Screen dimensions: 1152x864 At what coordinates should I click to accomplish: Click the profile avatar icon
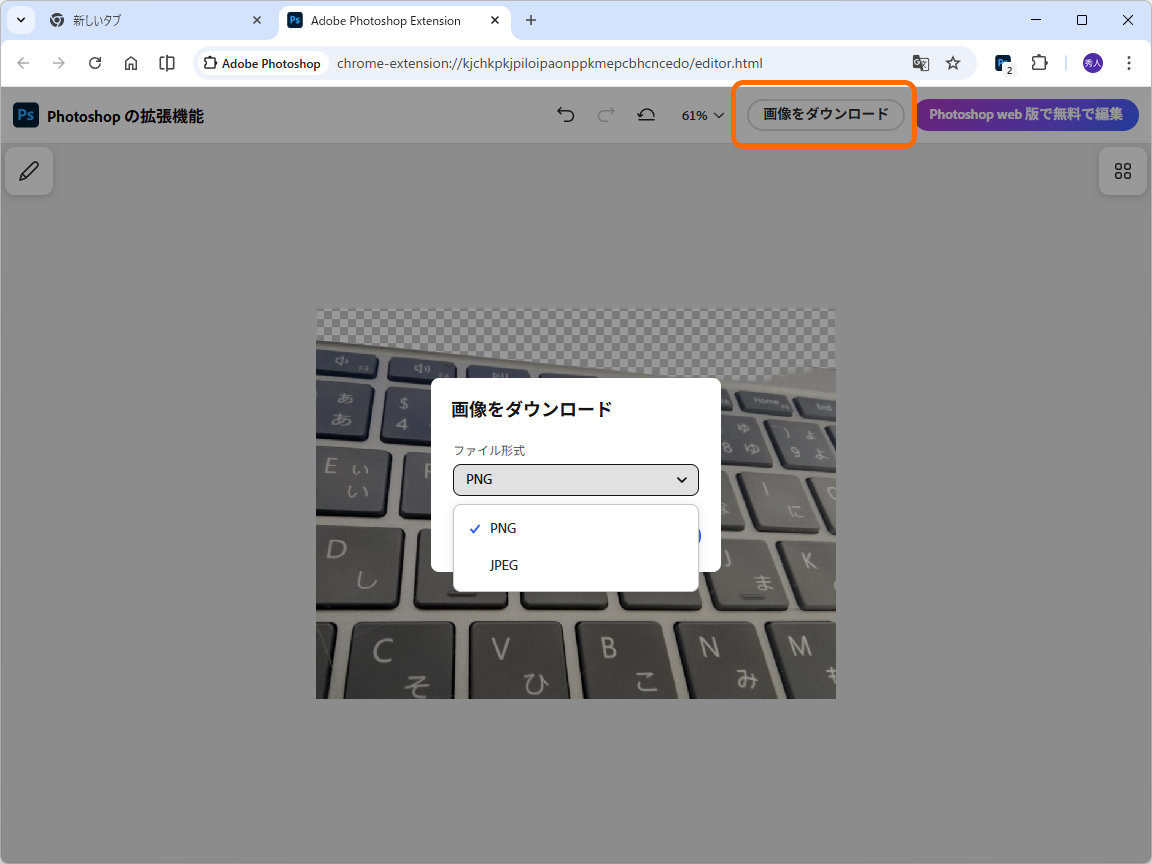click(x=1092, y=62)
